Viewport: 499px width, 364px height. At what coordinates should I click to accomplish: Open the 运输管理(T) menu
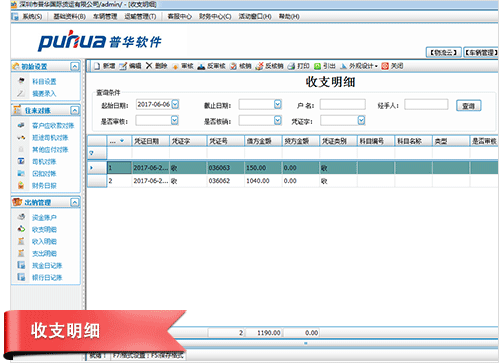140,16
